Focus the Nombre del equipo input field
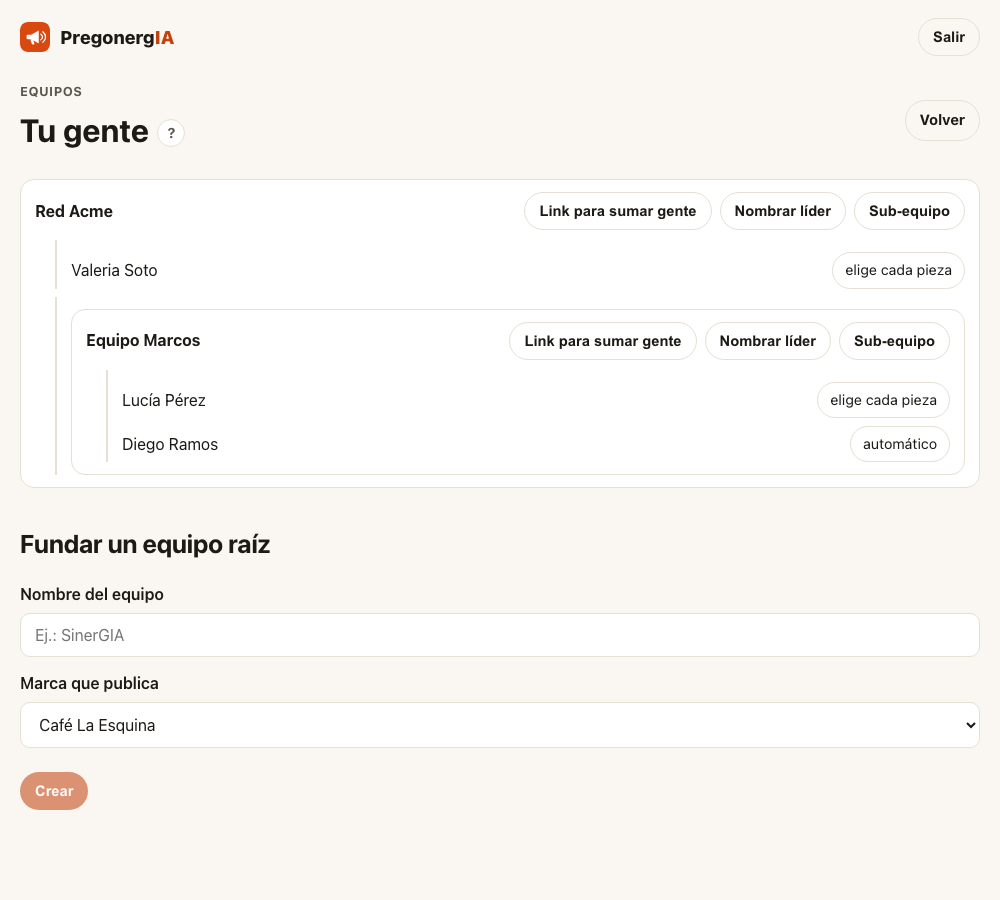Viewport: 1000px width, 900px height. [x=500, y=635]
